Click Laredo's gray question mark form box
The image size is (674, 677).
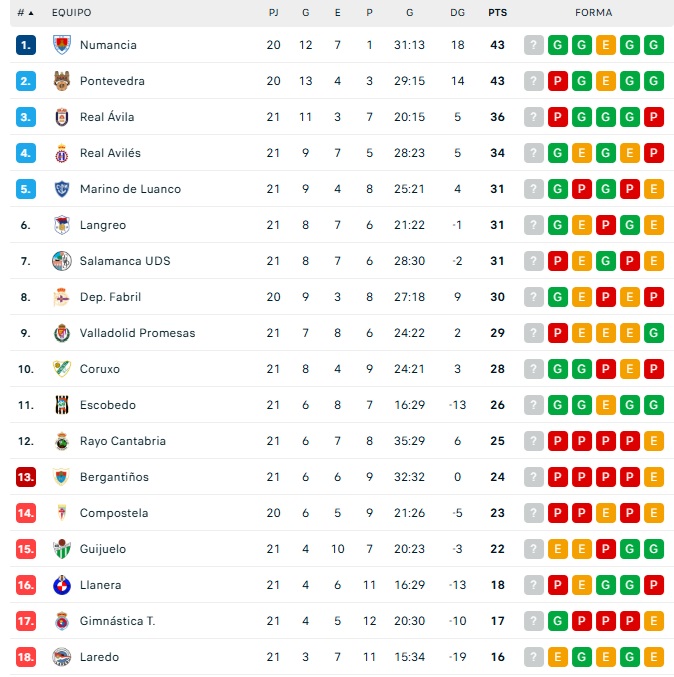click(534, 657)
